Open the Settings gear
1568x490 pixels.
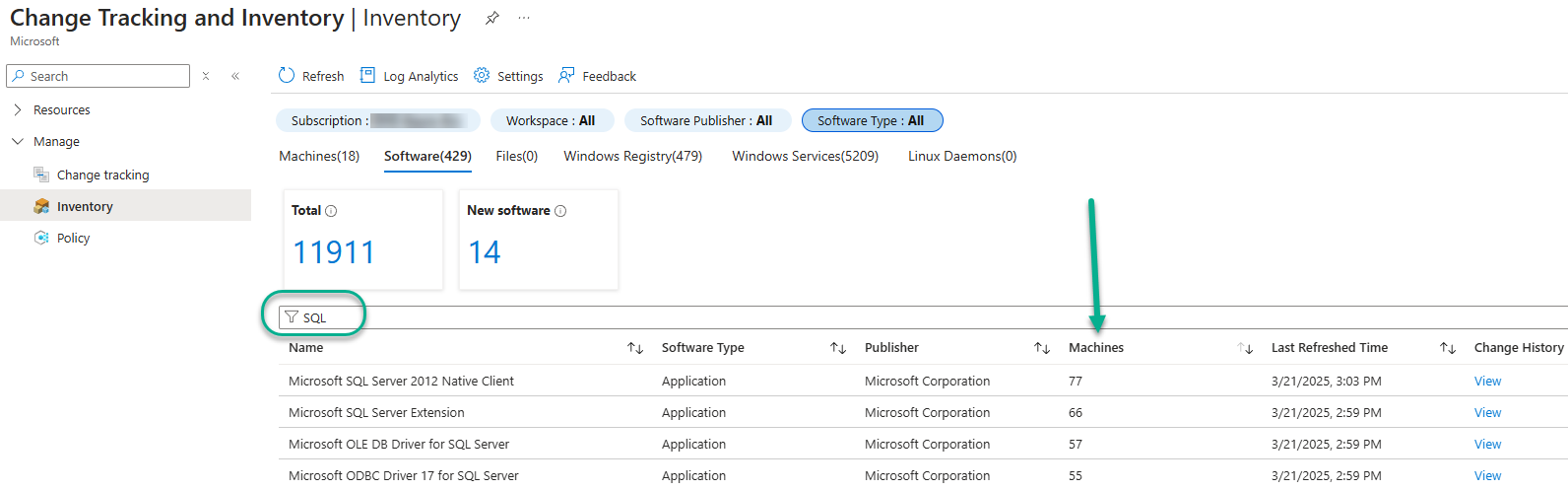482,76
